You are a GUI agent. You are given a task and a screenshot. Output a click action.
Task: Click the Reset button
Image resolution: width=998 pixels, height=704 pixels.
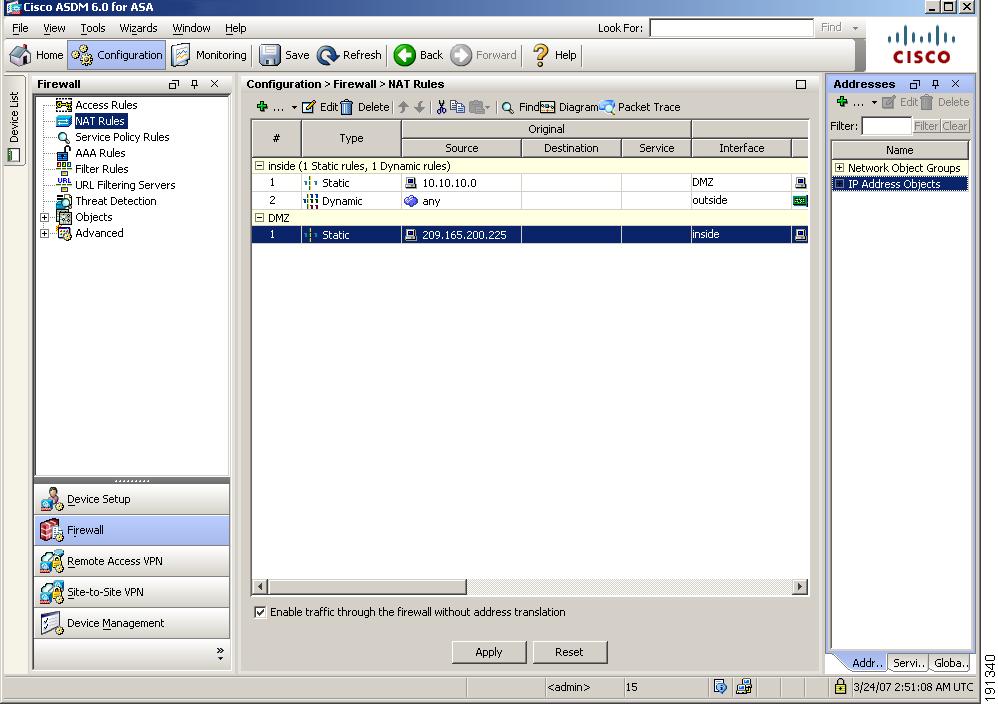click(569, 652)
